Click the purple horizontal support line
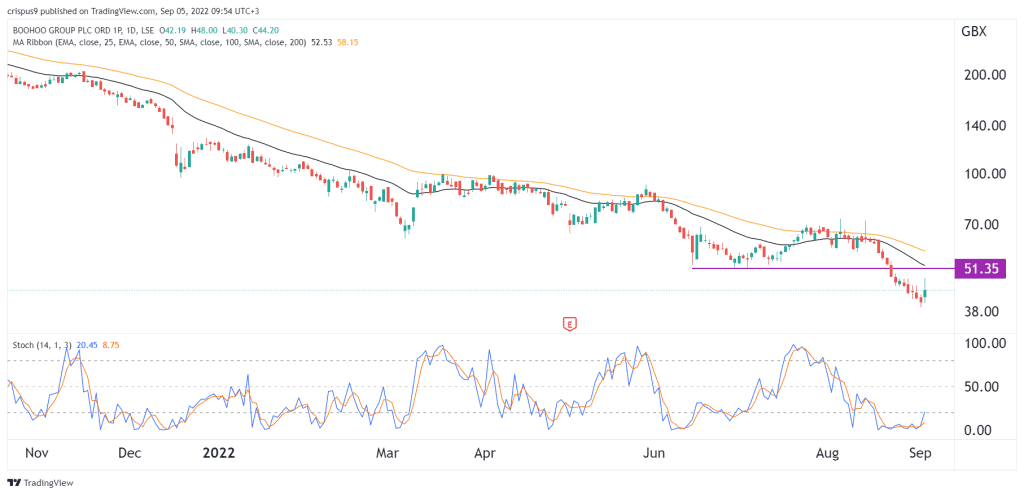The image size is (1024, 495). 822,268
